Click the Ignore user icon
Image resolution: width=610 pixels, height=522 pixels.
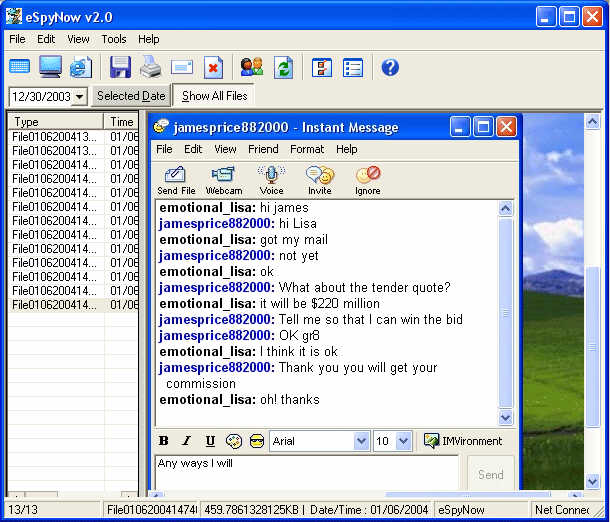pos(368,180)
